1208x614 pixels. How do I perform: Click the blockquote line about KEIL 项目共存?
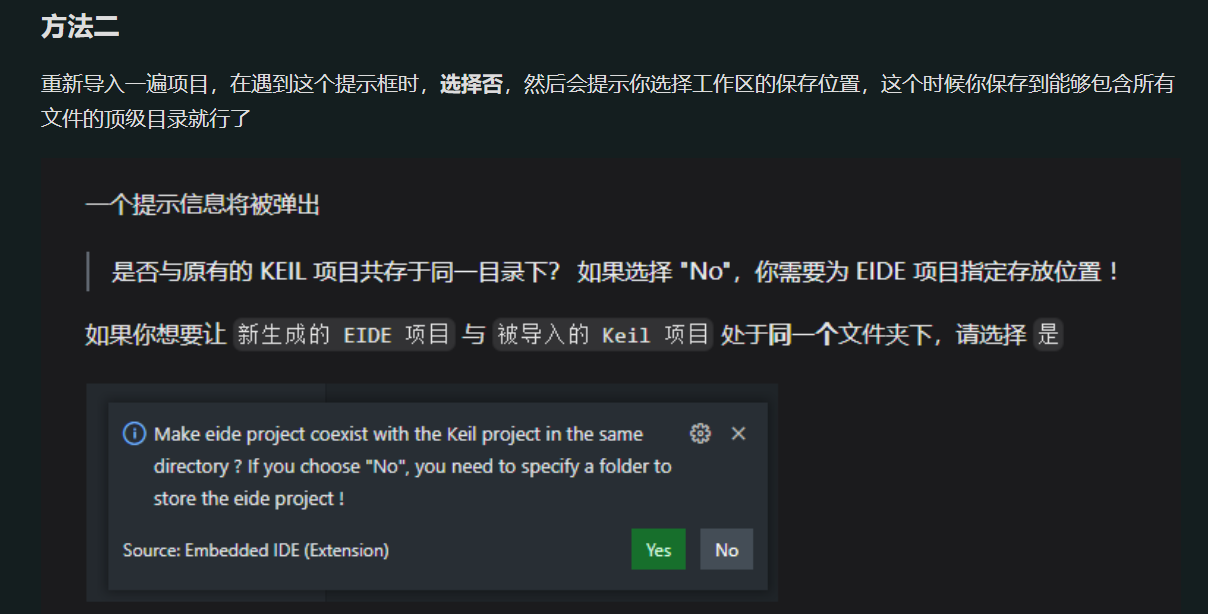615,271
